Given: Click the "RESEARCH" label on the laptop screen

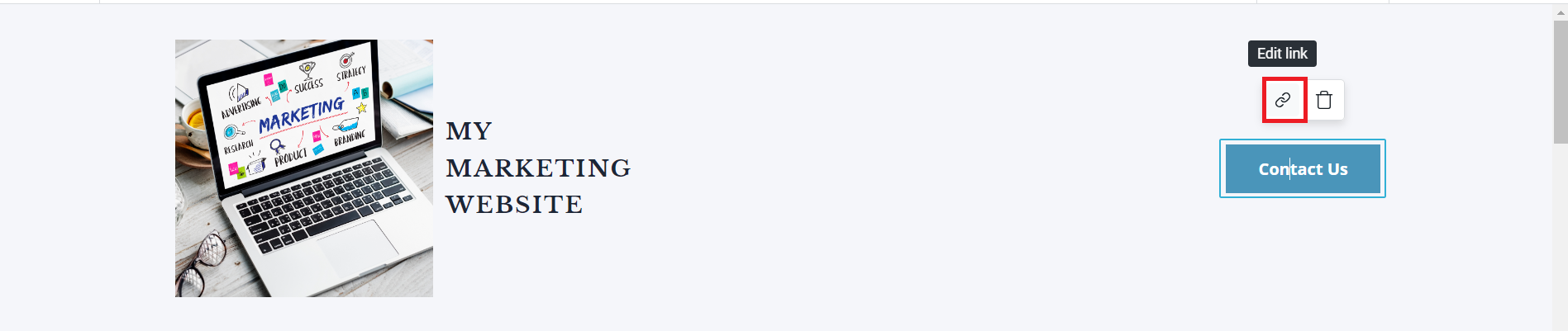Looking at the screenshot, I should coord(238,147).
